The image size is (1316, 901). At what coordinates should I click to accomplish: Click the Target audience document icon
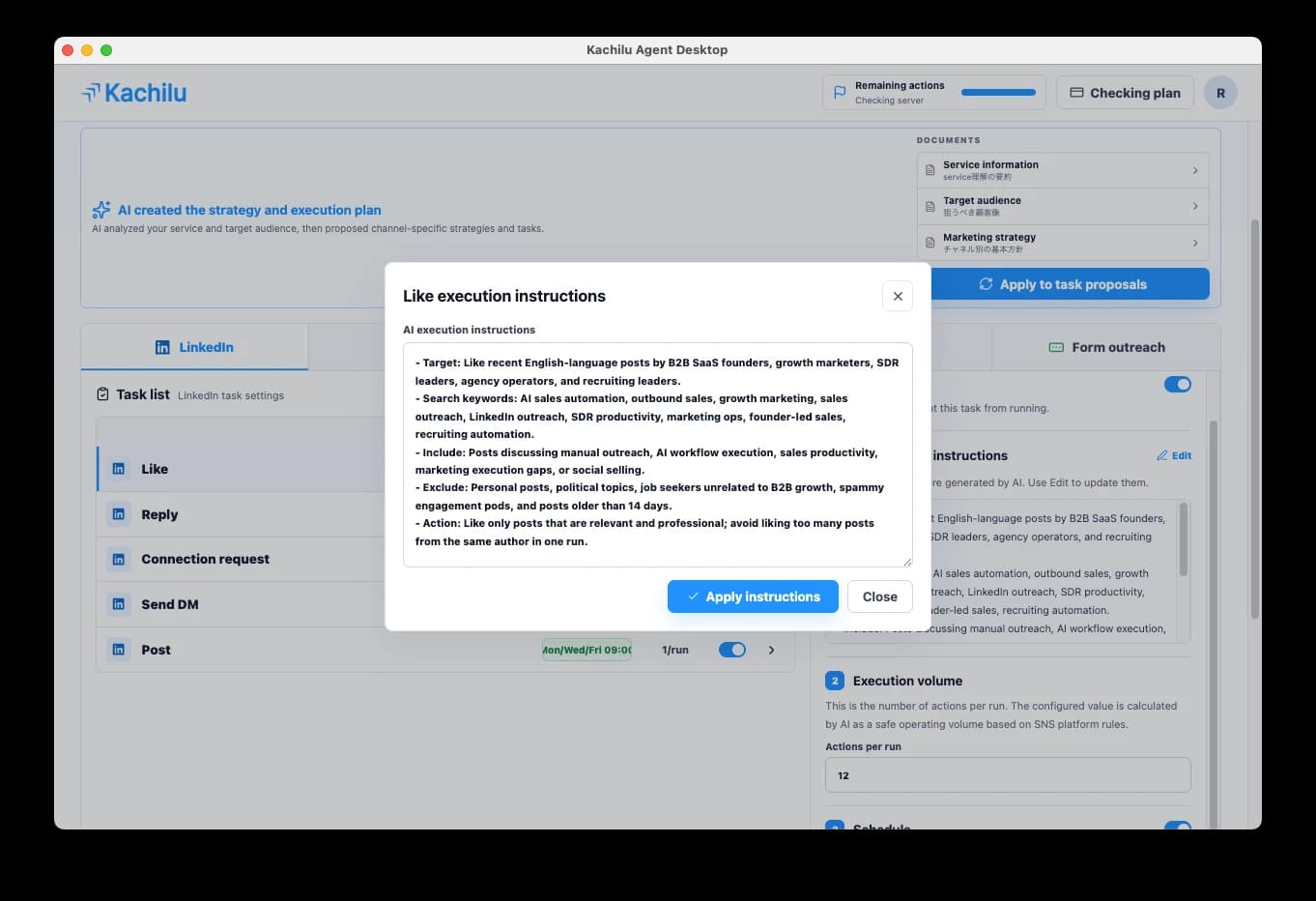pyautogui.click(x=930, y=206)
